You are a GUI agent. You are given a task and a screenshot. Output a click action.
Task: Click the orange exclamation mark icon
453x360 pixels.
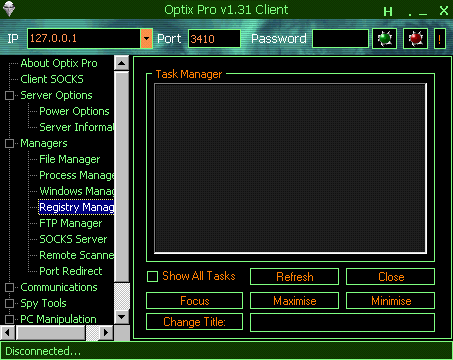click(x=440, y=39)
